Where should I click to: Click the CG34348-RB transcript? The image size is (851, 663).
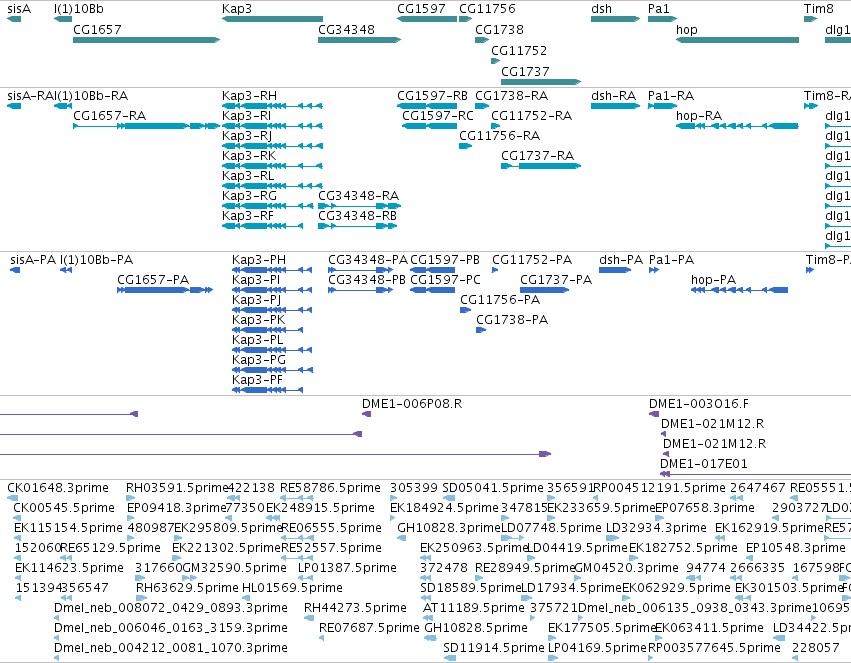(x=357, y=226)
